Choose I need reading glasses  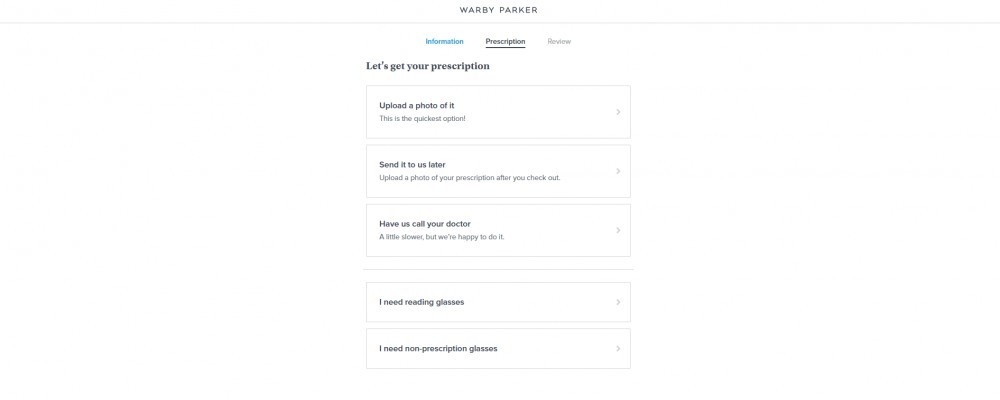coord(498,302)
